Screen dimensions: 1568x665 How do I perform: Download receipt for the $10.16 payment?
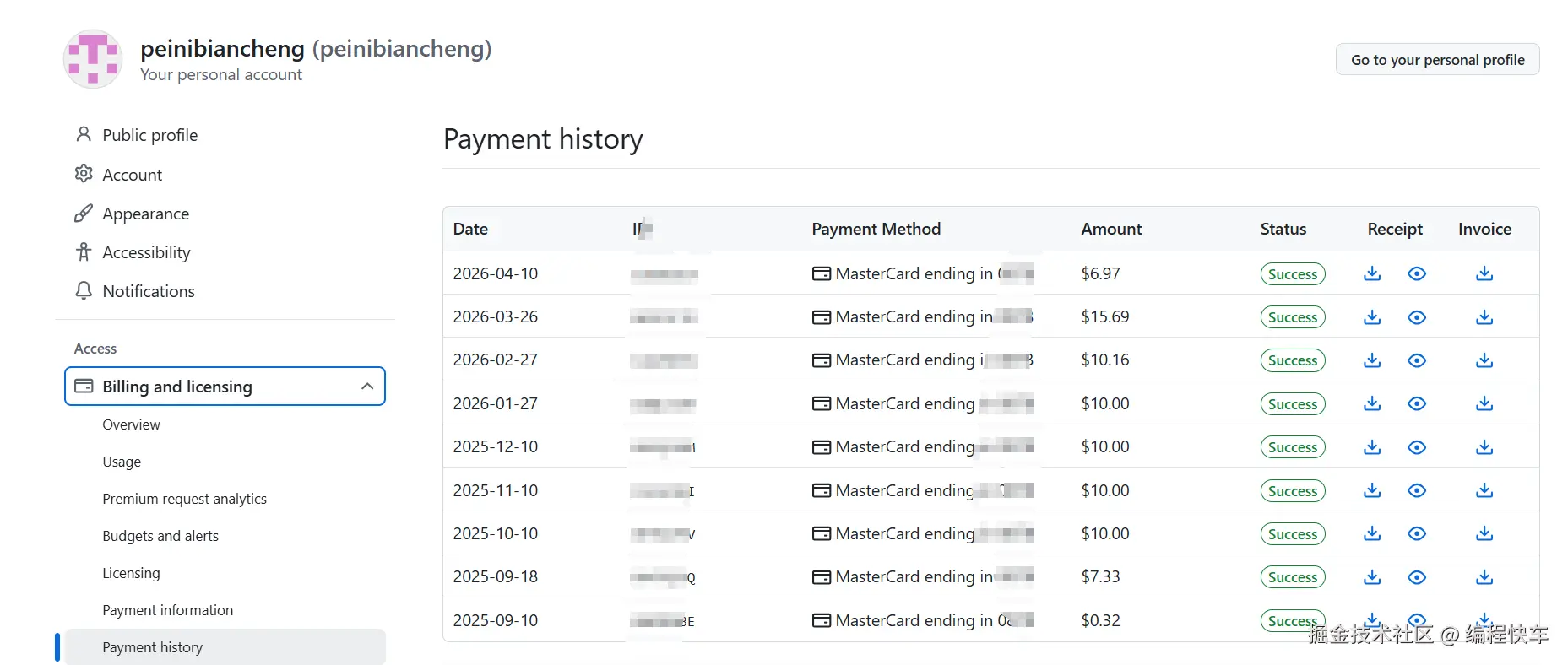(x=1372, y=360)
